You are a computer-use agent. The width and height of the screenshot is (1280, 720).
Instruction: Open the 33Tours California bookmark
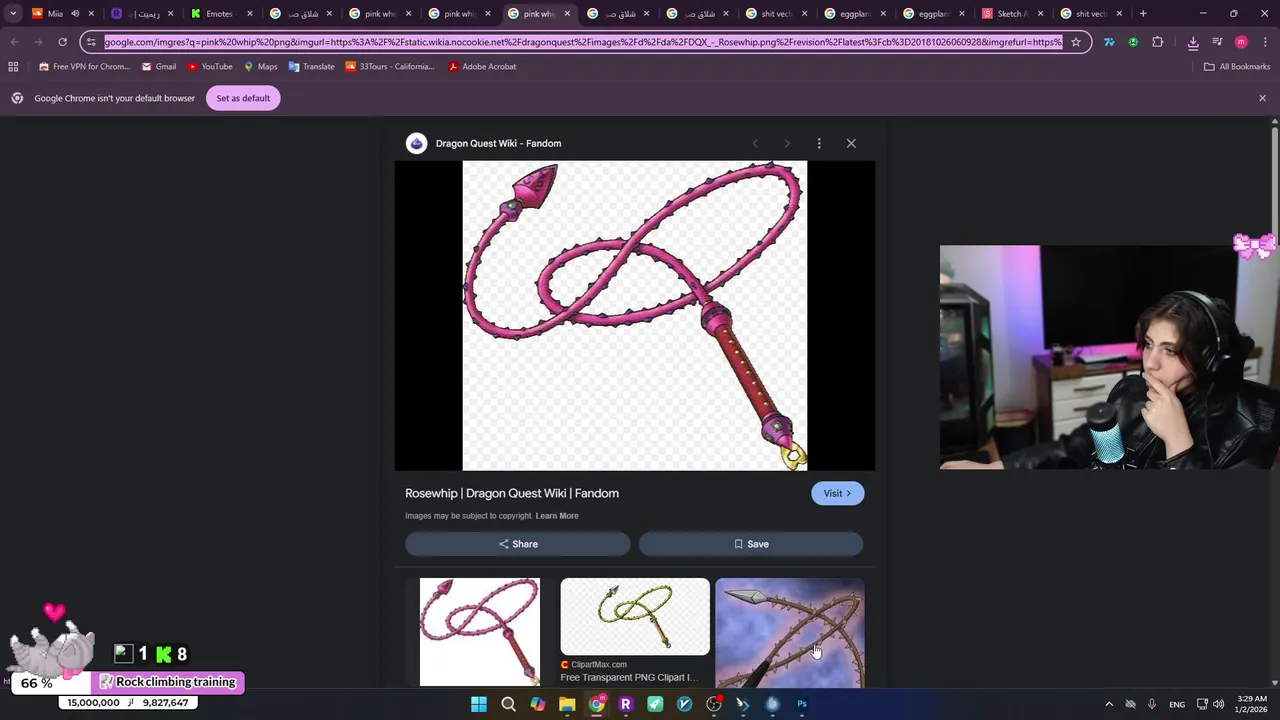pyautogui.click(x=390, y=66)
